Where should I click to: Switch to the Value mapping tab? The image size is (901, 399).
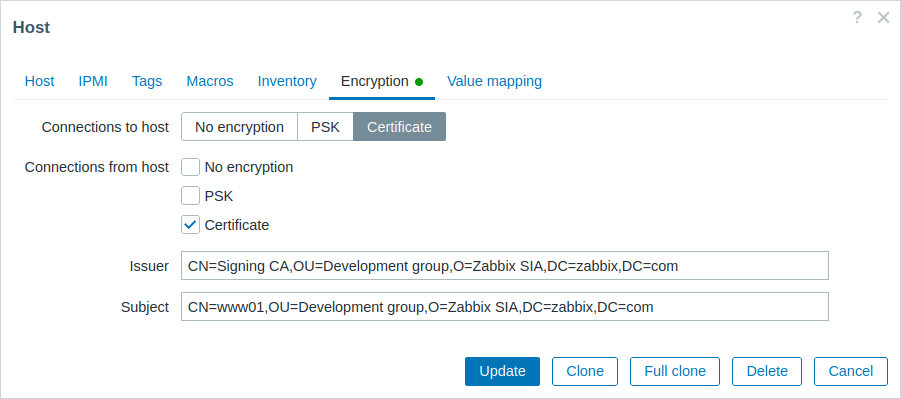click(494, 81)
